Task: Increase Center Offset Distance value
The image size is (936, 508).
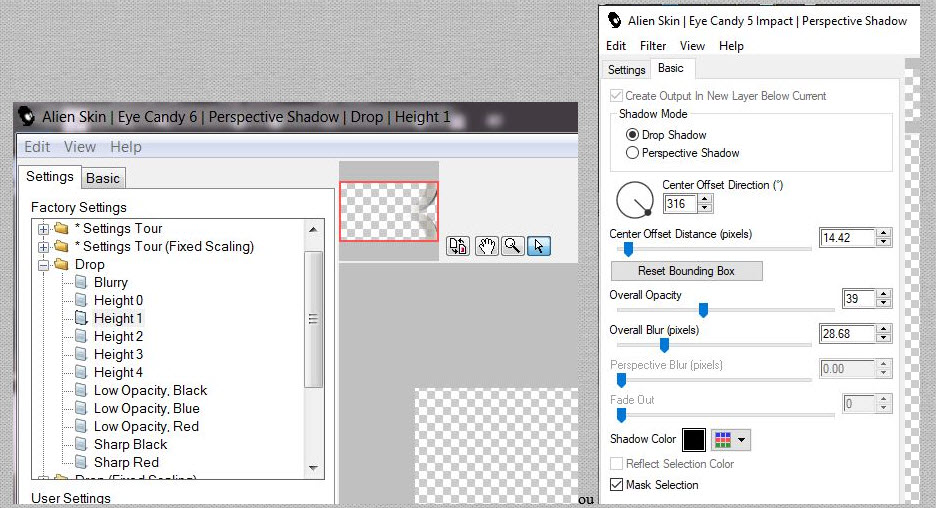Action: [883, 233]
